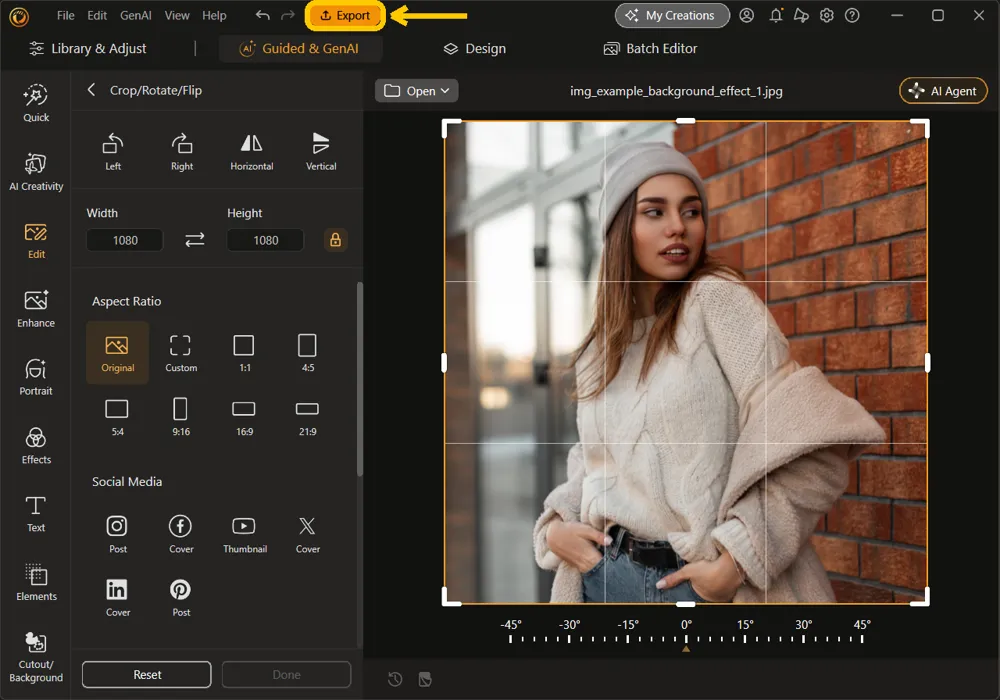Open the Portrait tools
The image size is (1000, 700).
(36, 377)
